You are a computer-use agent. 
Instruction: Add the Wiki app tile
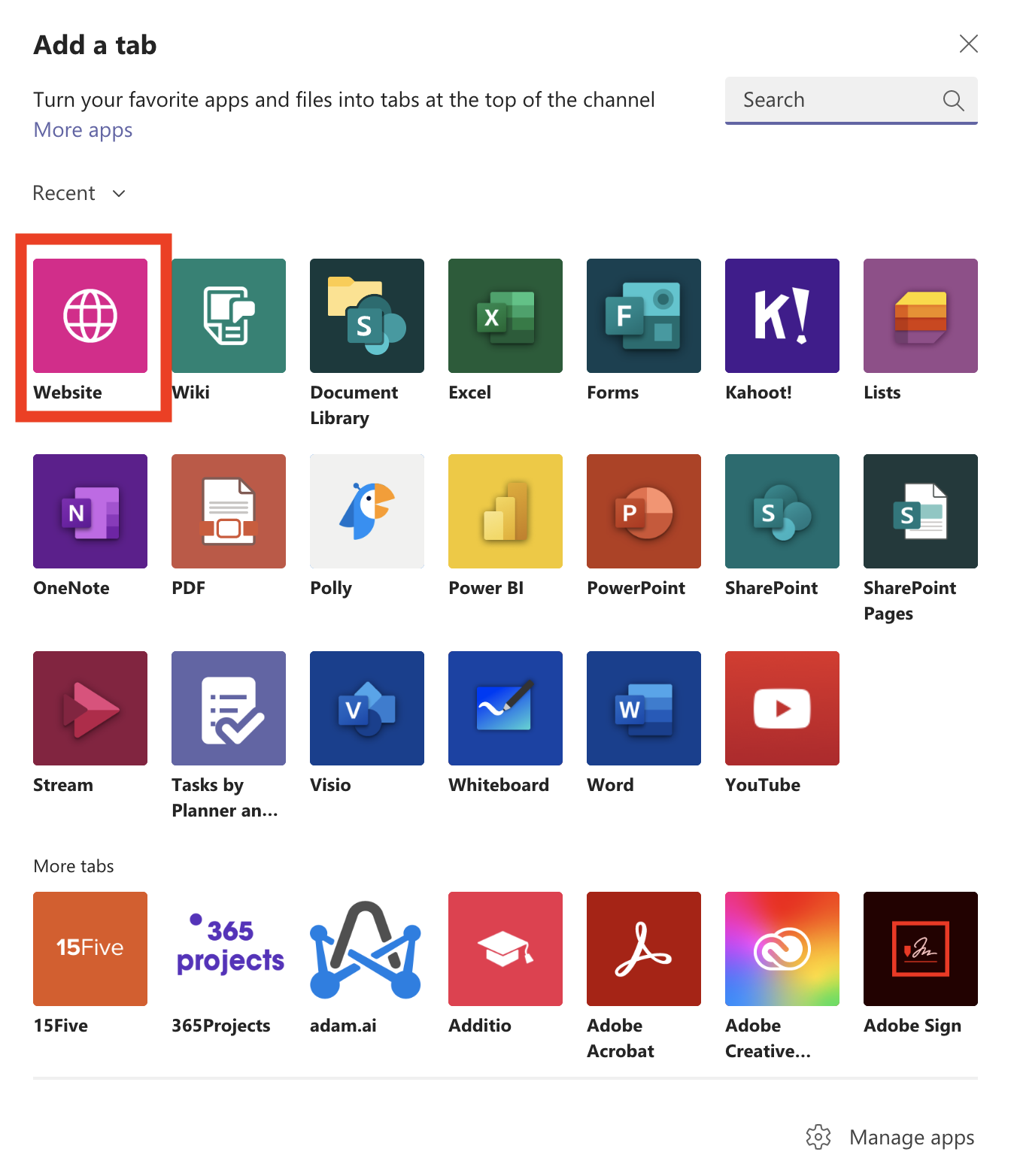click(x=229, y=316)
